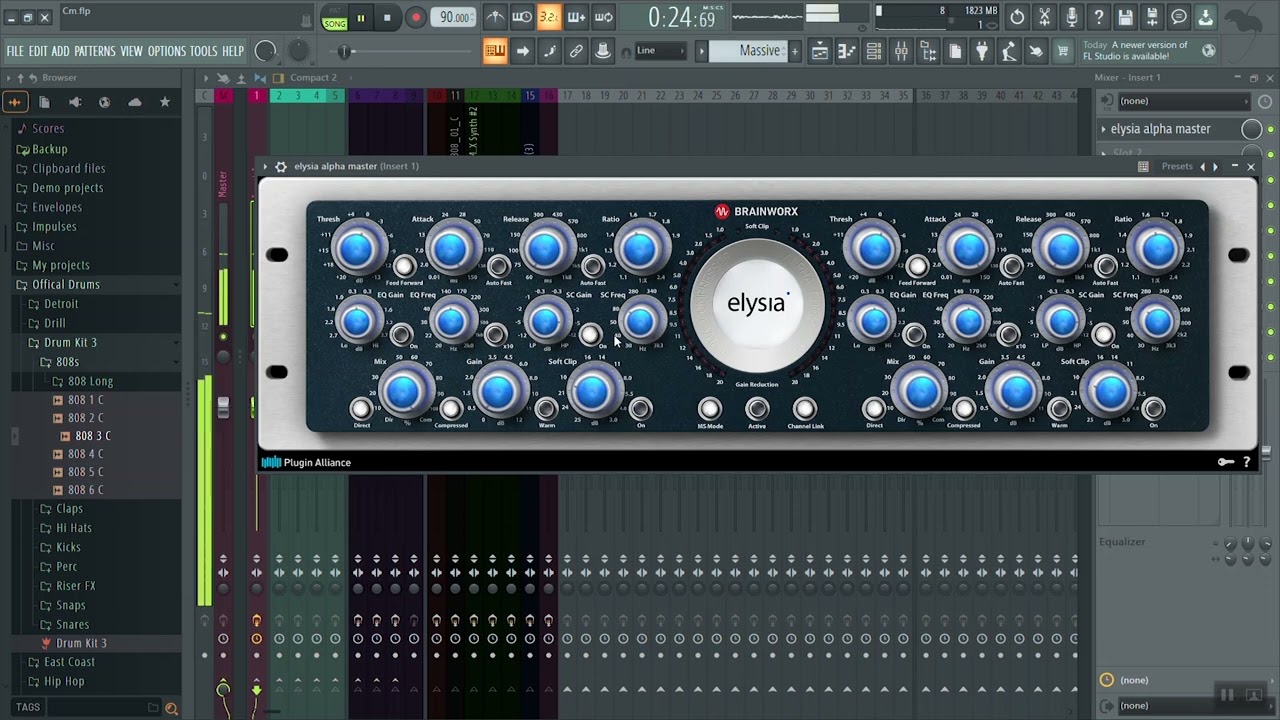Open the Presets button in plugin window

pos(1177,166)
